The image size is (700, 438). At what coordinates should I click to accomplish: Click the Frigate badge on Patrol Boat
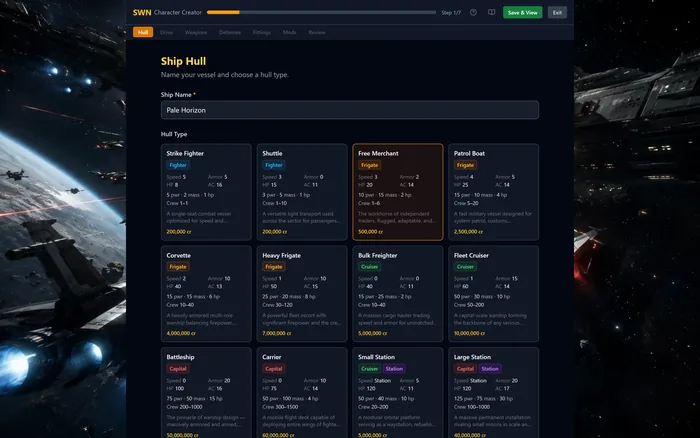pos(465,165)
